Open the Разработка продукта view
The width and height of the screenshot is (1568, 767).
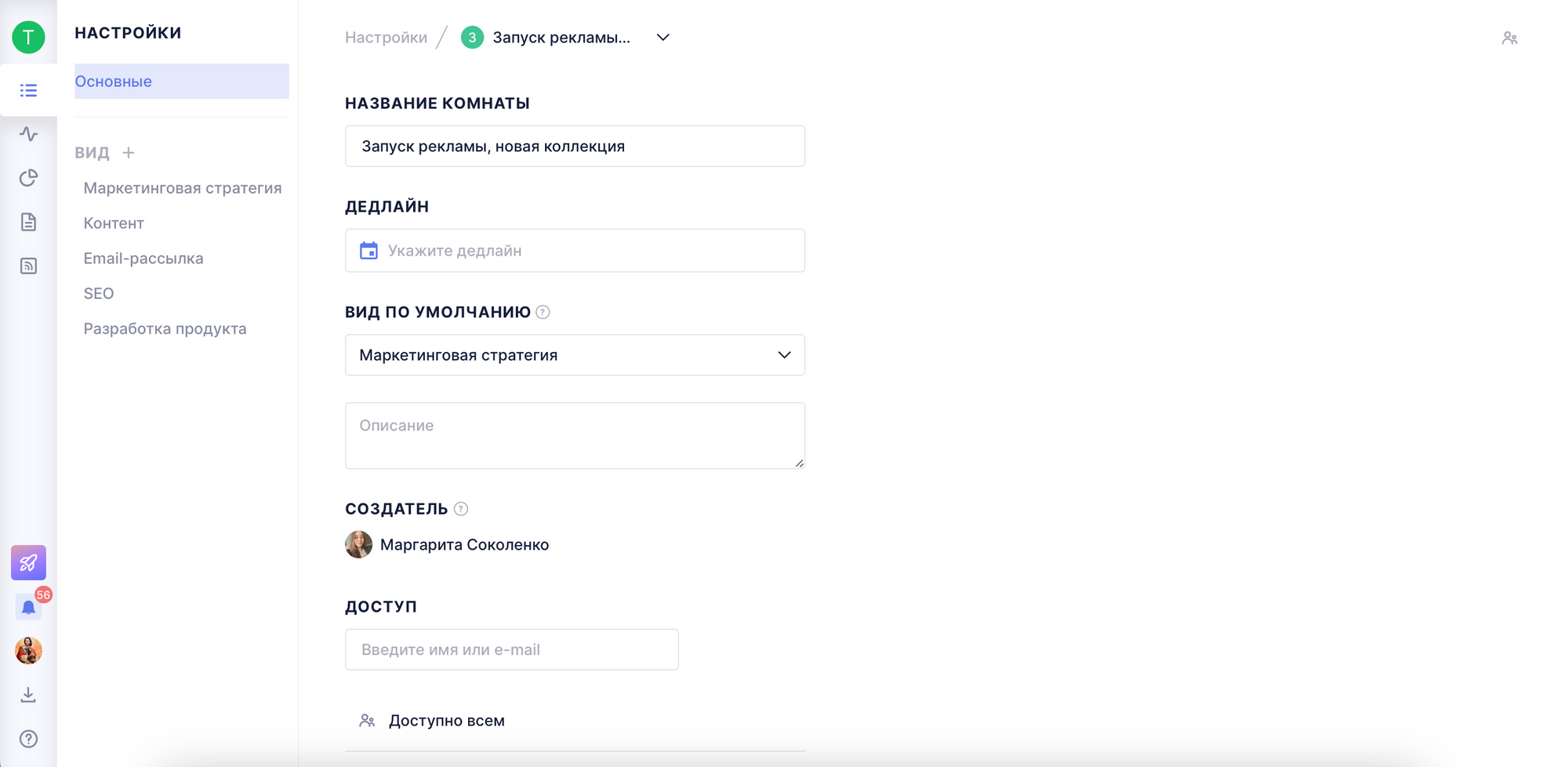coord(165,329)
